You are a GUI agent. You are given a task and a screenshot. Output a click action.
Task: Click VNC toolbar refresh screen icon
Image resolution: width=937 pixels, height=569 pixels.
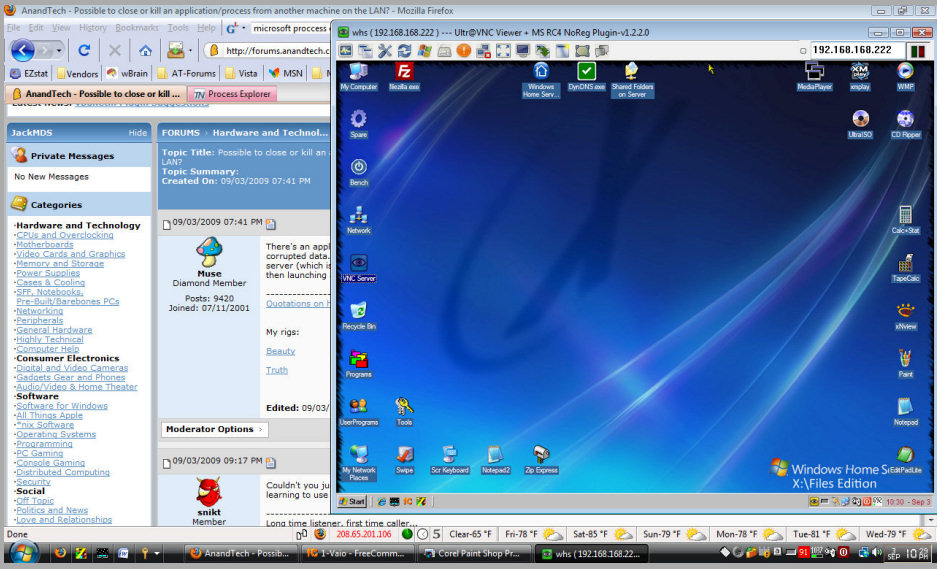[405, 51]
